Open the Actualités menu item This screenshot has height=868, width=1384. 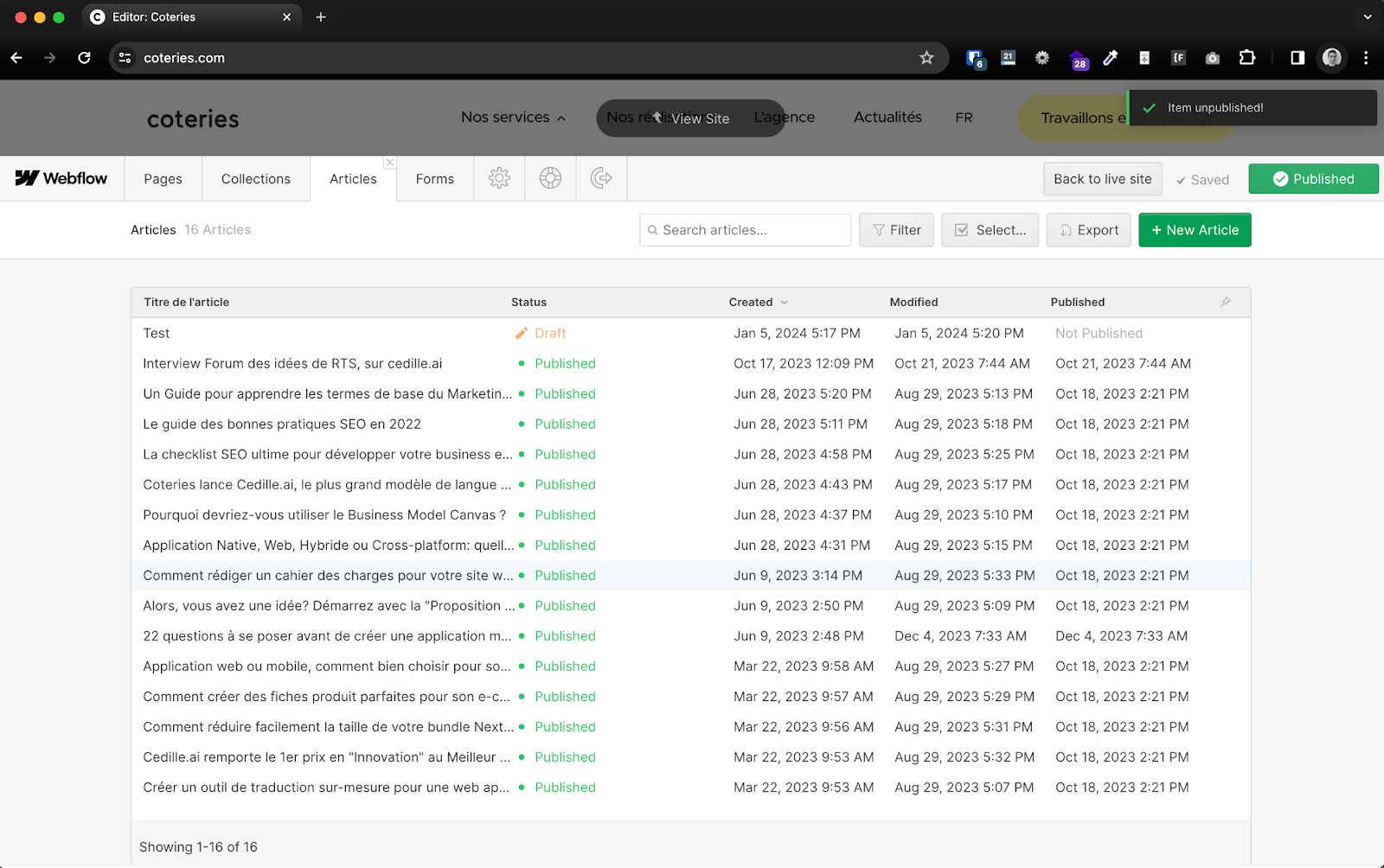tap(887, 118)
